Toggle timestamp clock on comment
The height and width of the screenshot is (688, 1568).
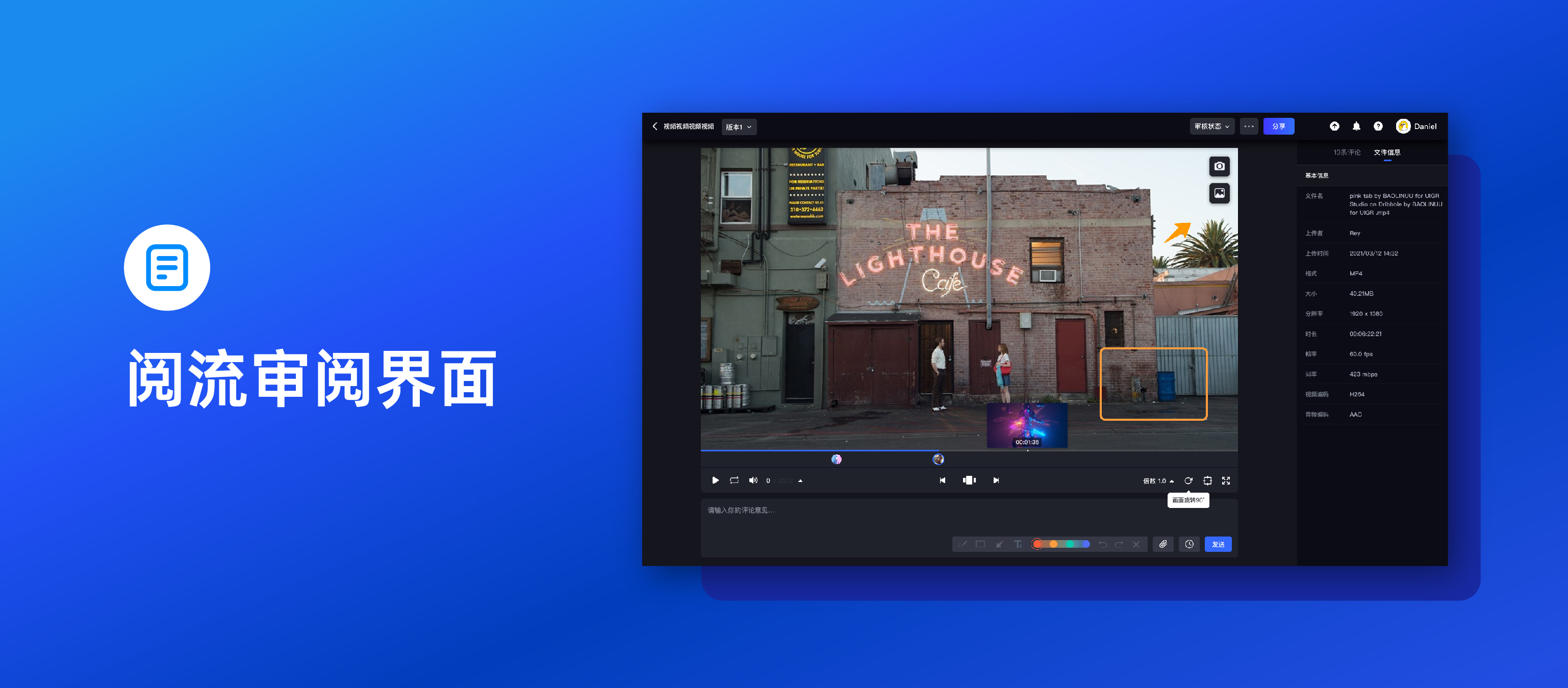point(1189,544)
